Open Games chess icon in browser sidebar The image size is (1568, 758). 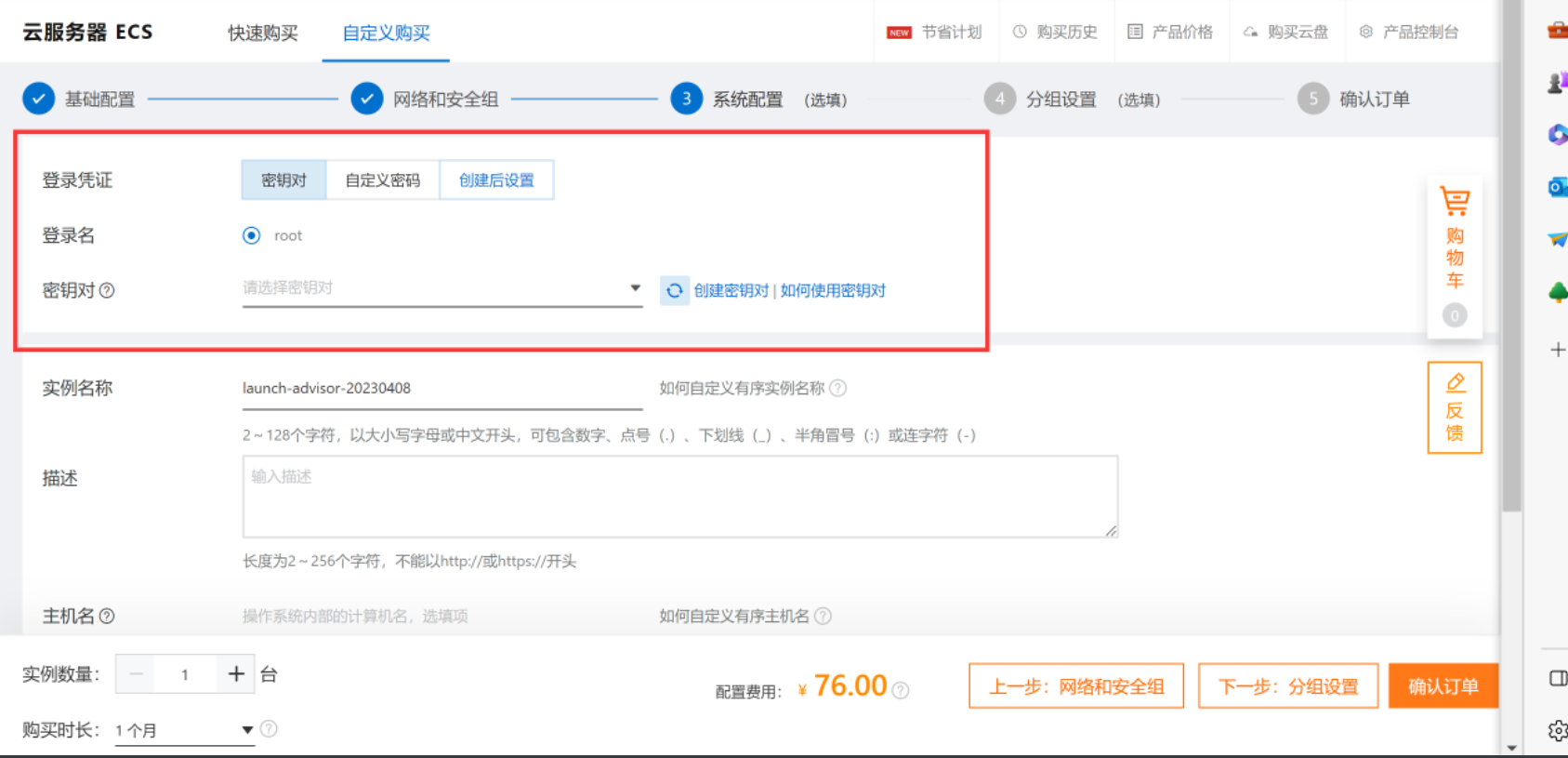pos(1557,83)
